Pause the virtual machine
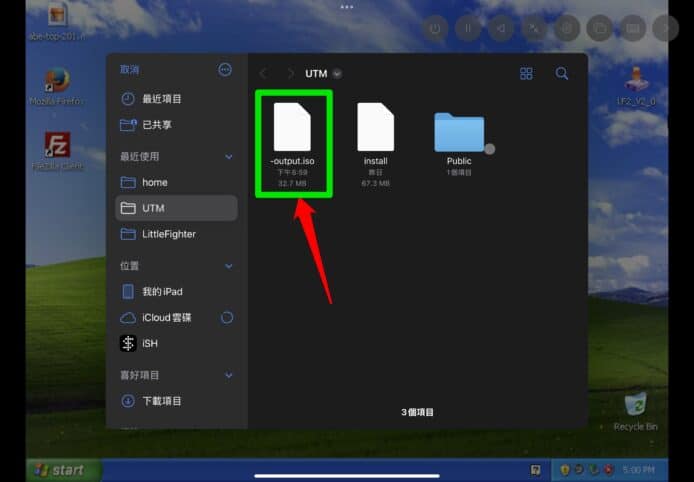The height and width of the screenshot is (482, 694). point(467,29)
